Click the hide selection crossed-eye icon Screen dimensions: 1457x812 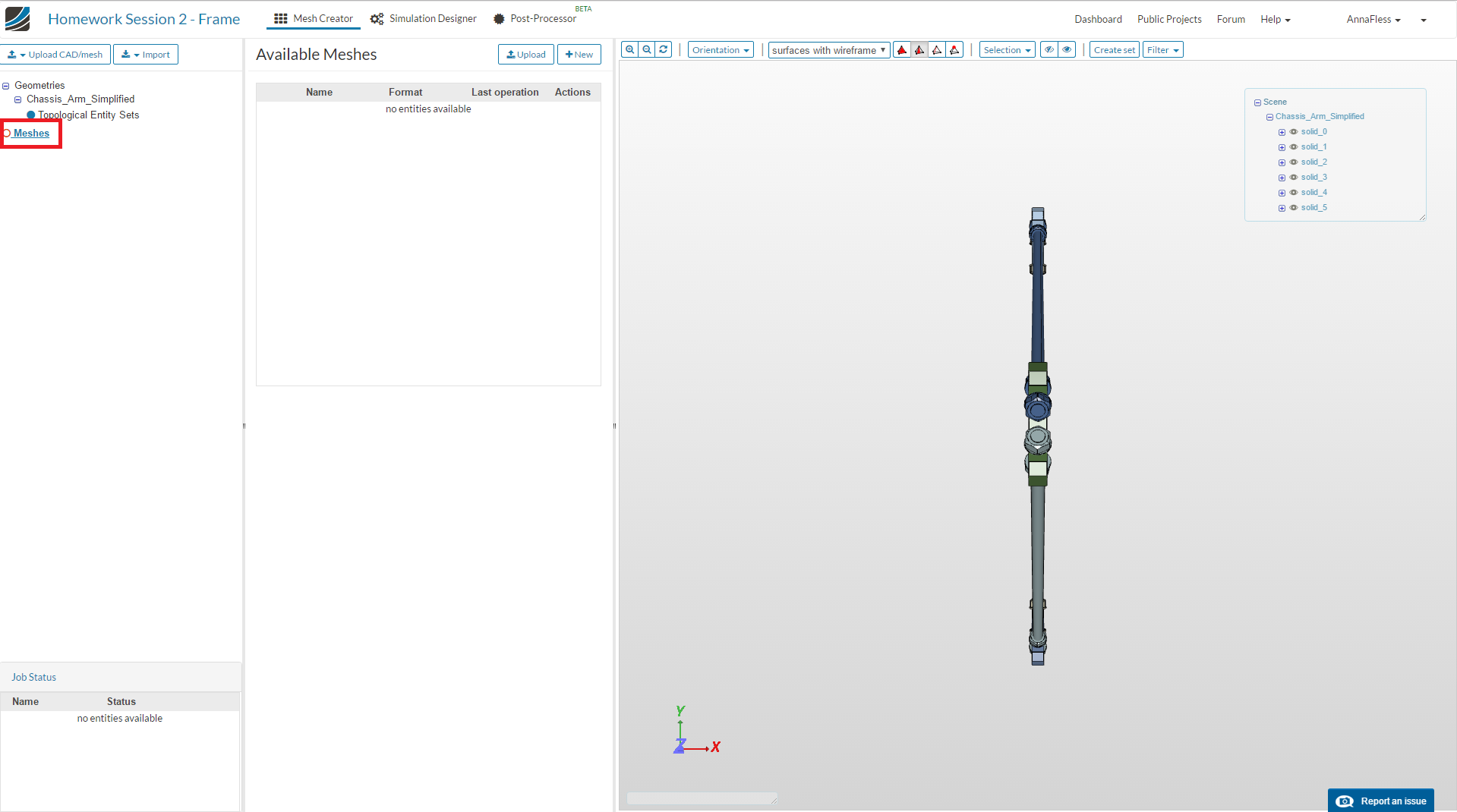tap(1049, 50)
